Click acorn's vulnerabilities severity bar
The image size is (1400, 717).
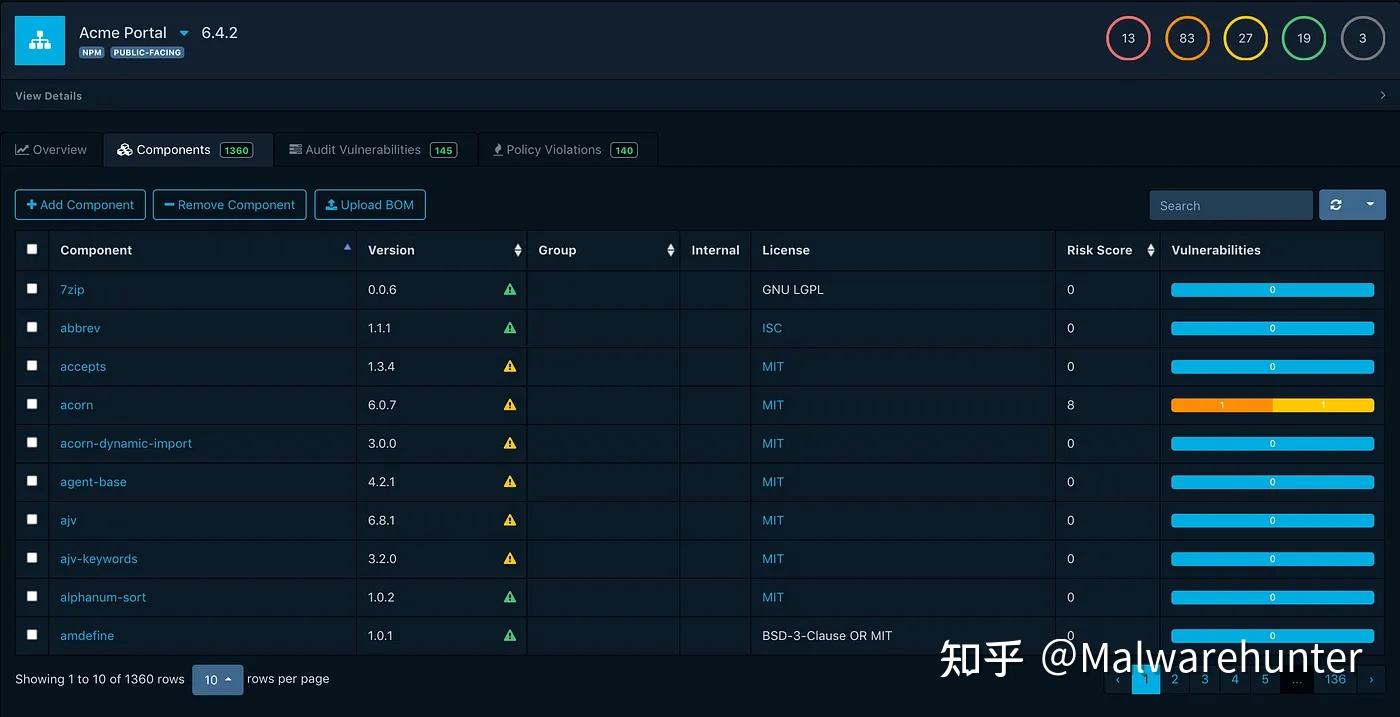click(1272, 405)
